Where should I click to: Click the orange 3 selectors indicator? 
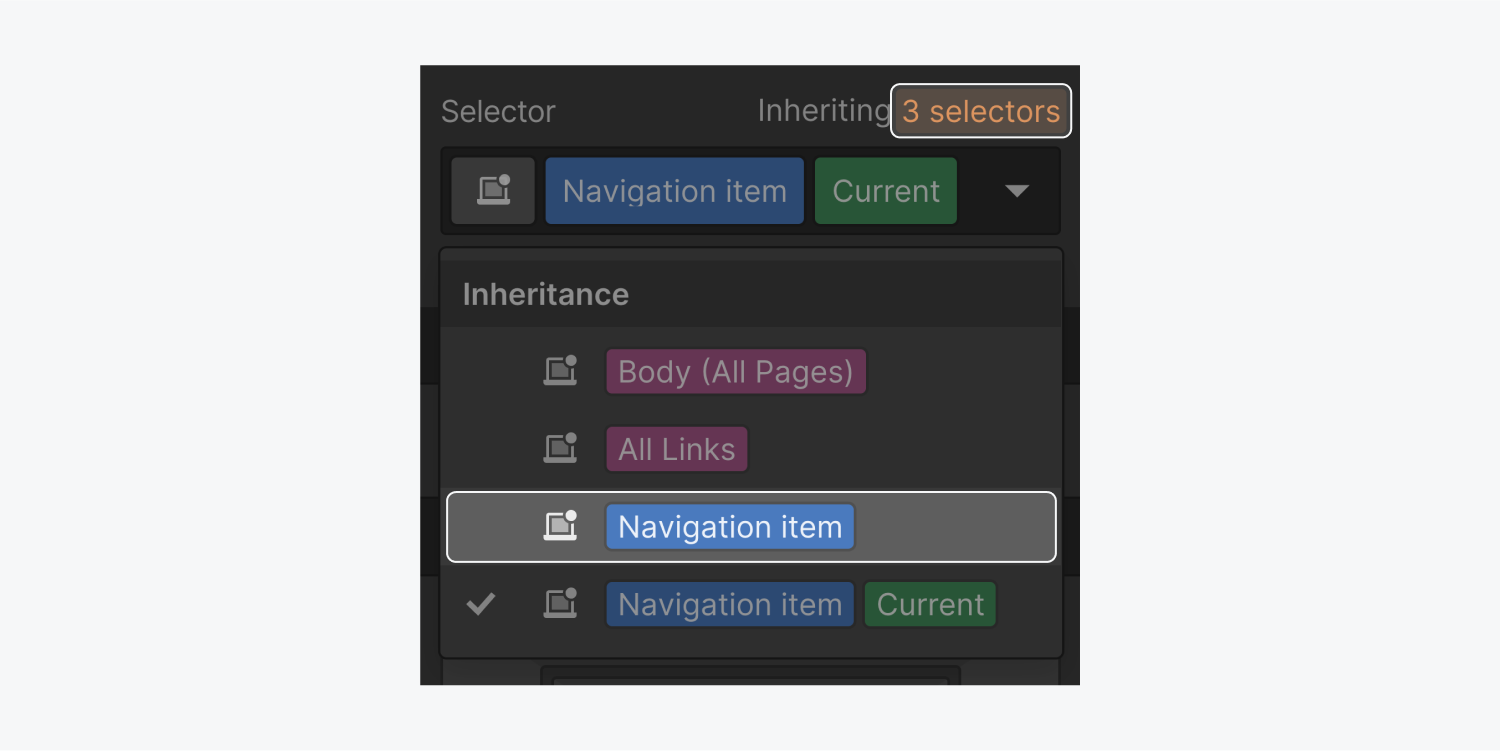[x=981, y=110]
